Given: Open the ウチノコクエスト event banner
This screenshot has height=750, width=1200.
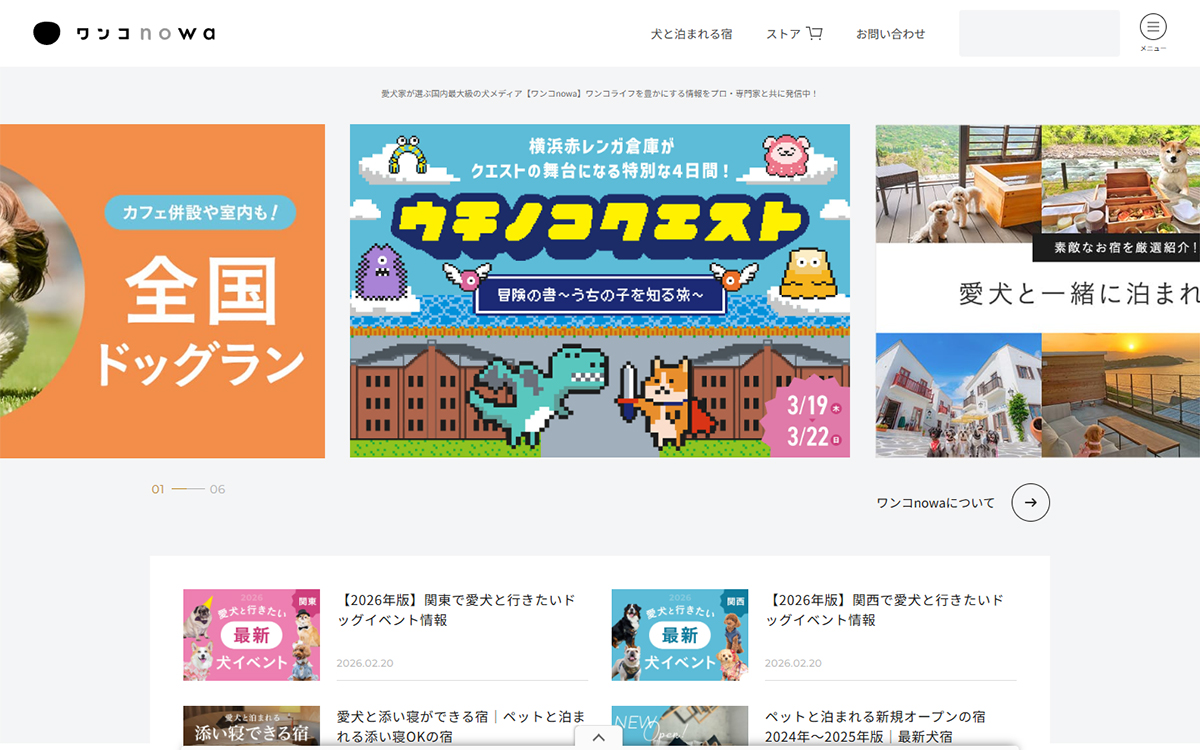Looking at the screenshot, I should [599, 290].
